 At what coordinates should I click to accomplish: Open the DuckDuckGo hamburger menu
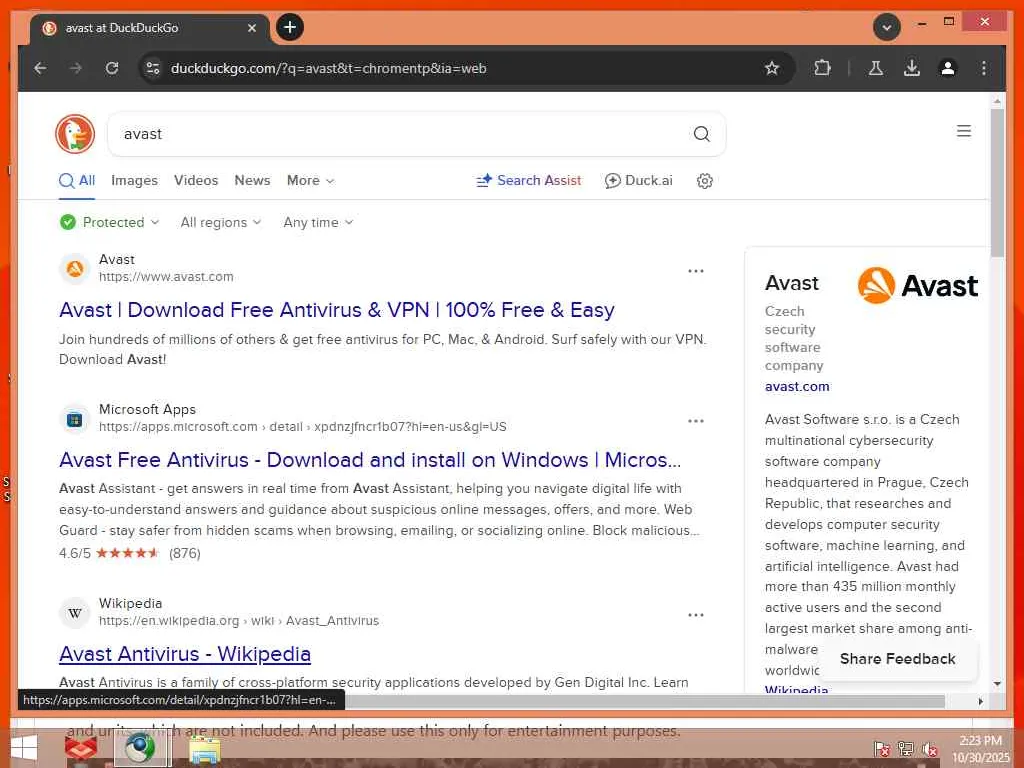coord(964,131)
